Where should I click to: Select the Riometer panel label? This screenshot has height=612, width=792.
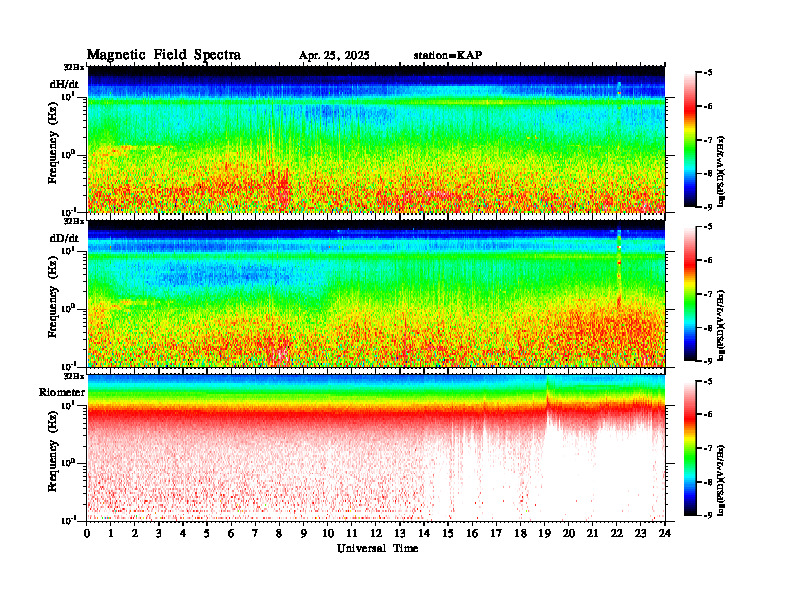[62, 392]
